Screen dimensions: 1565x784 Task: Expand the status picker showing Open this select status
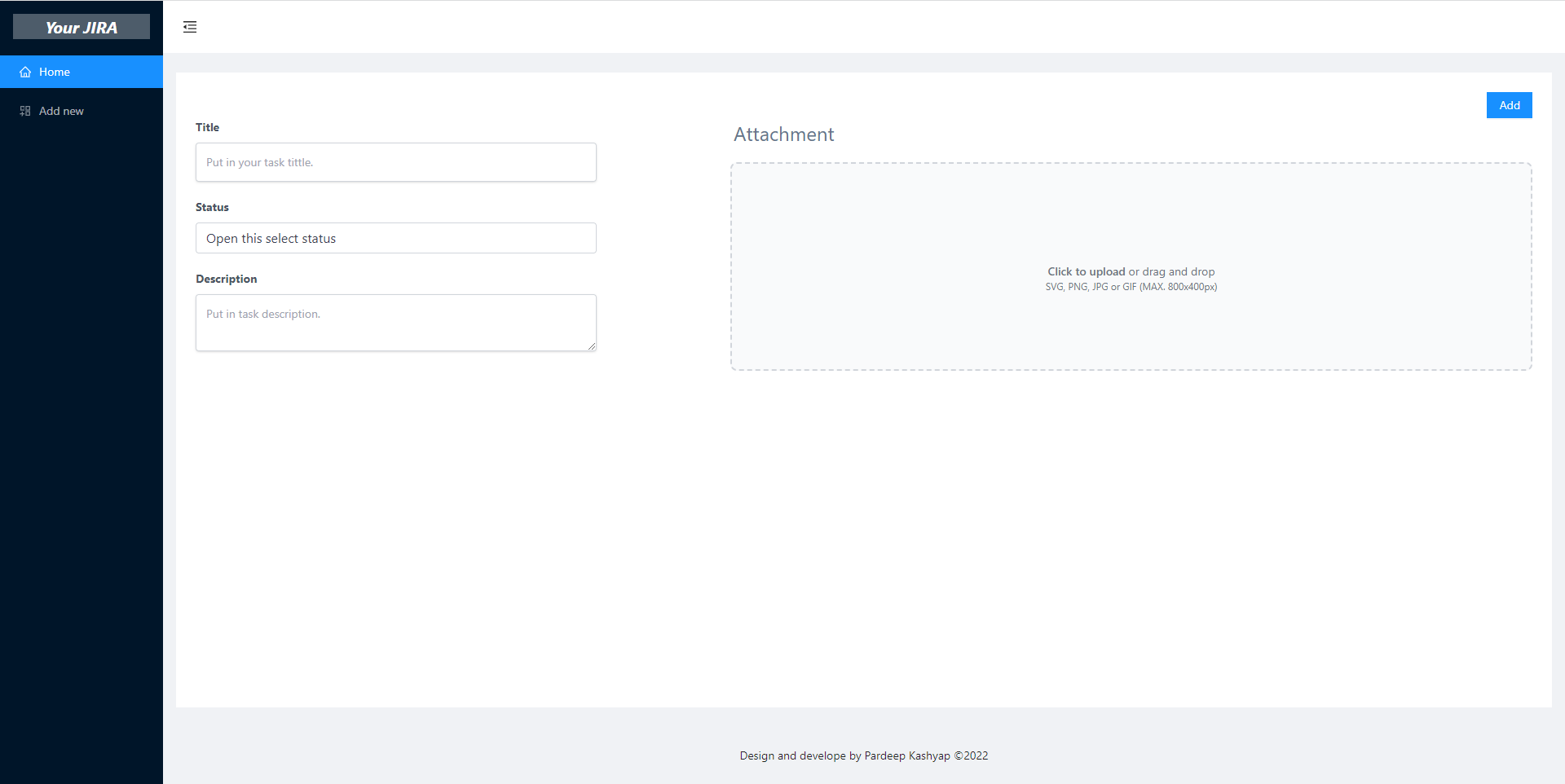coord(395,238)
